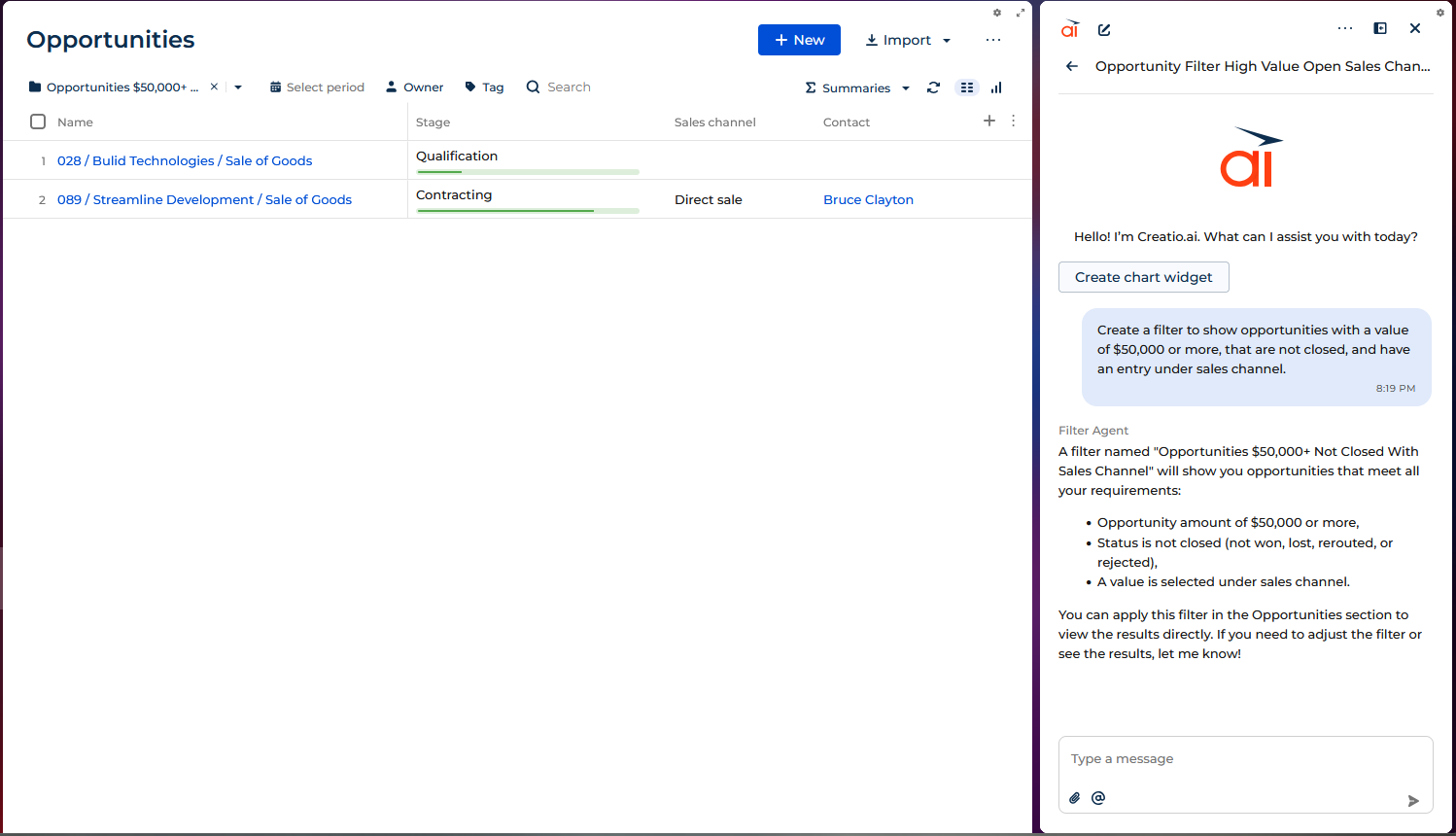Open column options three-dot icon

pyautogui.click(x=1013, y=121)
